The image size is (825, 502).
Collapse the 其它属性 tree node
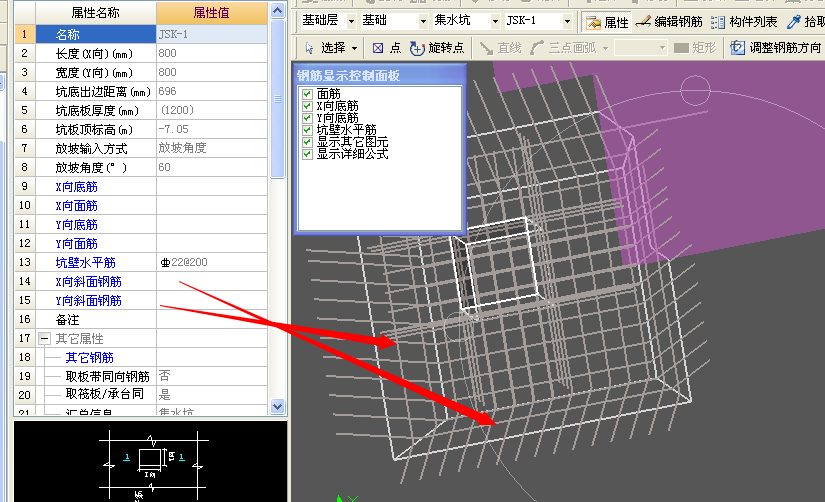(44, 338)
